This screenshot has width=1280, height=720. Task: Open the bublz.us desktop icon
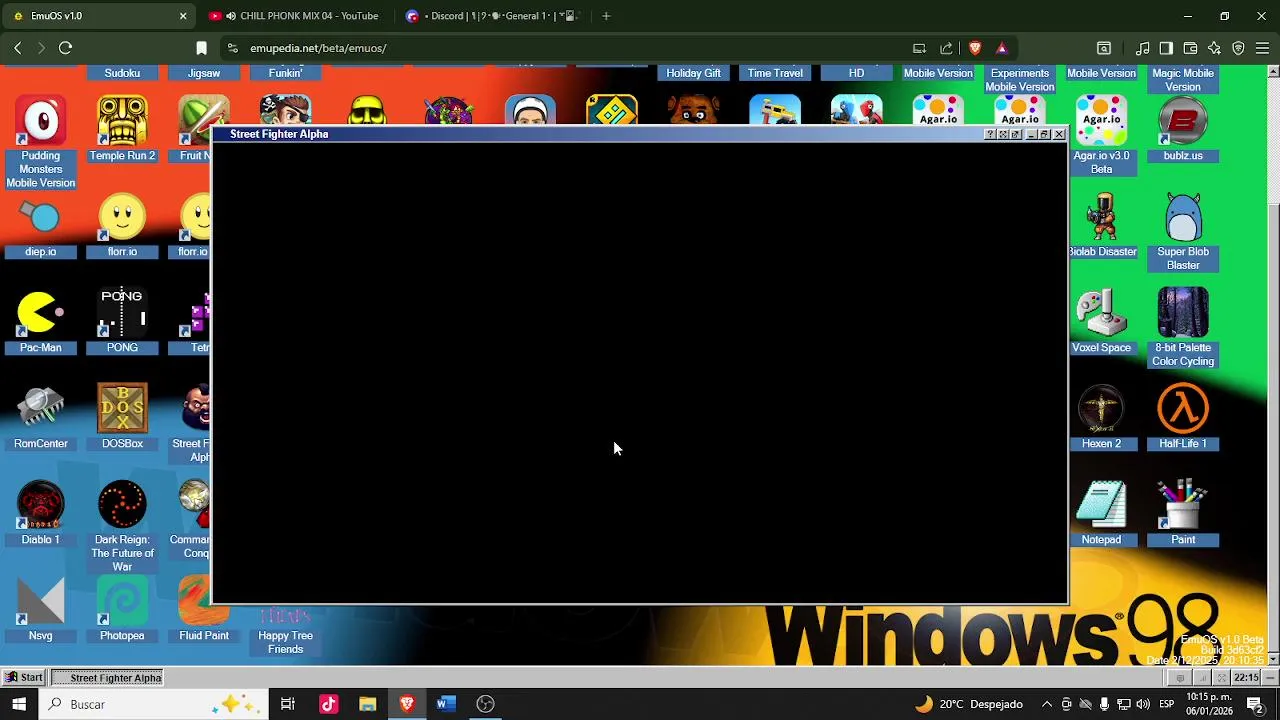[x=1183, y=129]
